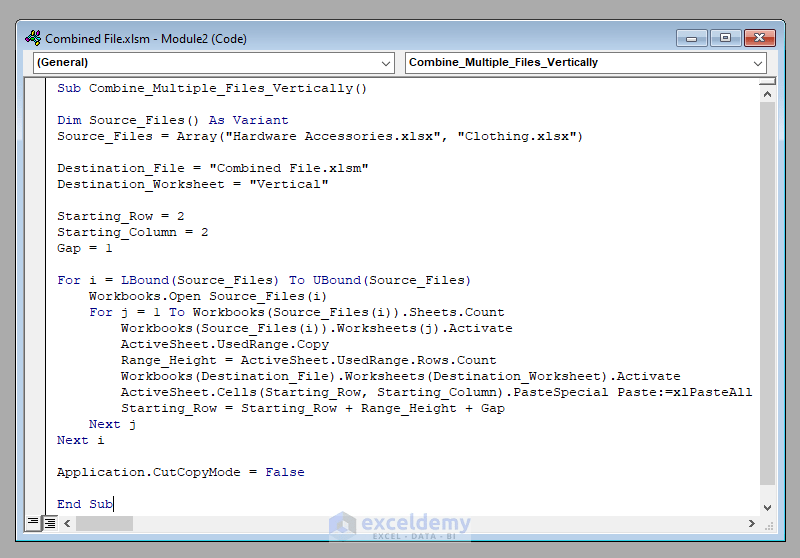Click 'Destination_Worksheet = "Vertical"' line
Viewport: 800px width, 558px height.
point(192,184)
